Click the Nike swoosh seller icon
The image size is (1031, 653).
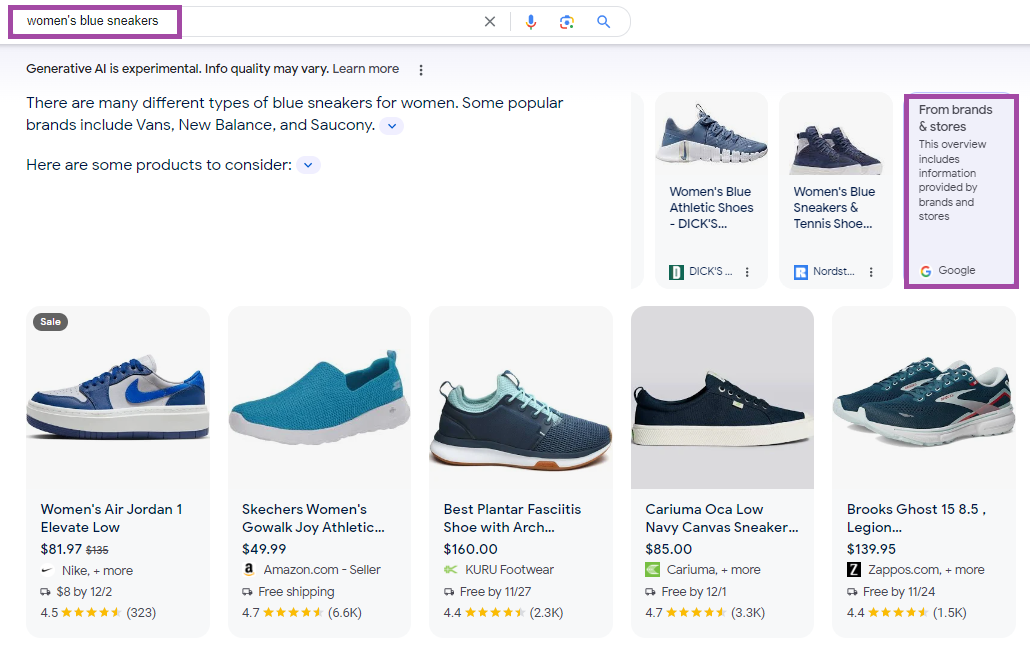(x=47, y=570)
